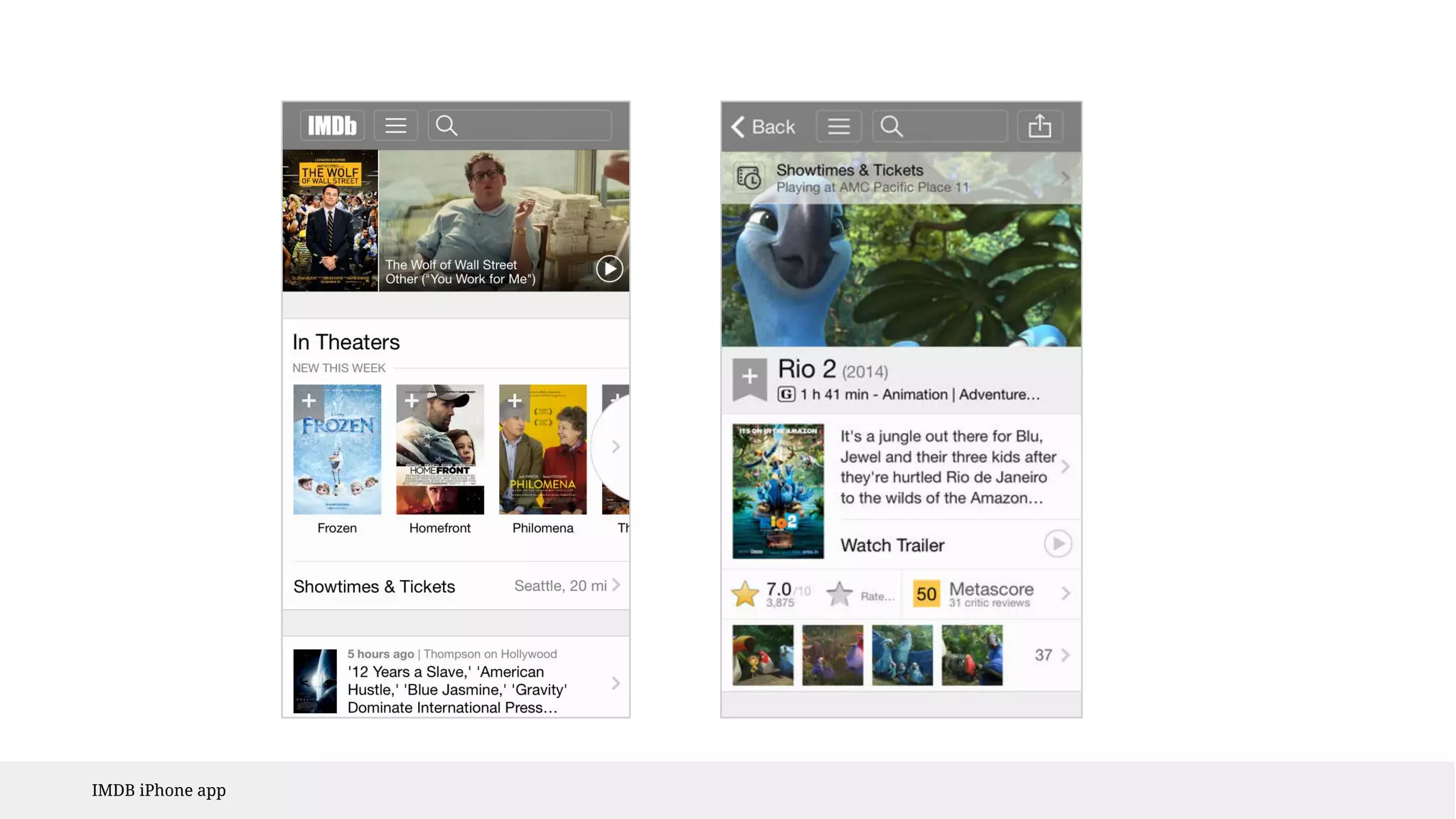Tap the share icon on Rio 2 page
1456x819 pixels.
[x=1039, y=127]
